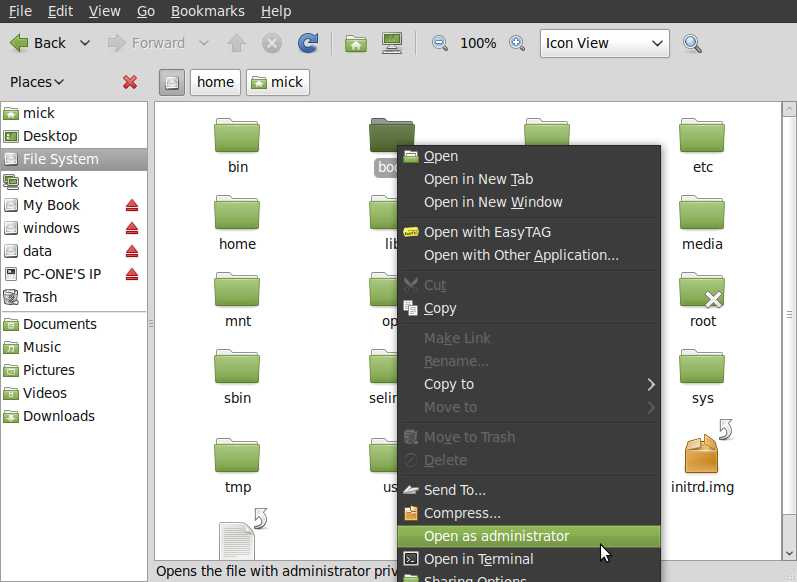Eject the windows volume
Image resolution: width=797 pixels, height=582 pixels.
point(132,228)
